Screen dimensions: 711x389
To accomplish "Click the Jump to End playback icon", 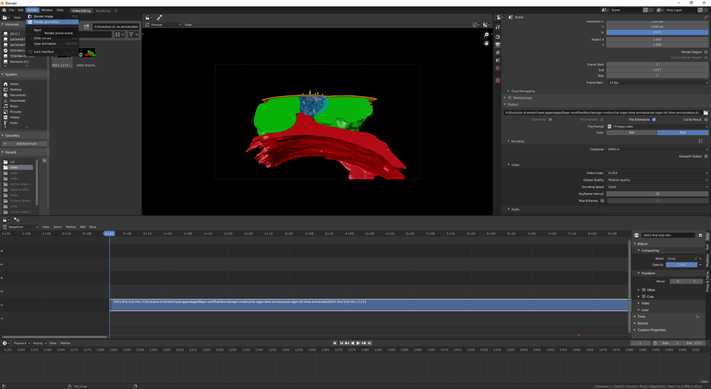I will [369, 343].
